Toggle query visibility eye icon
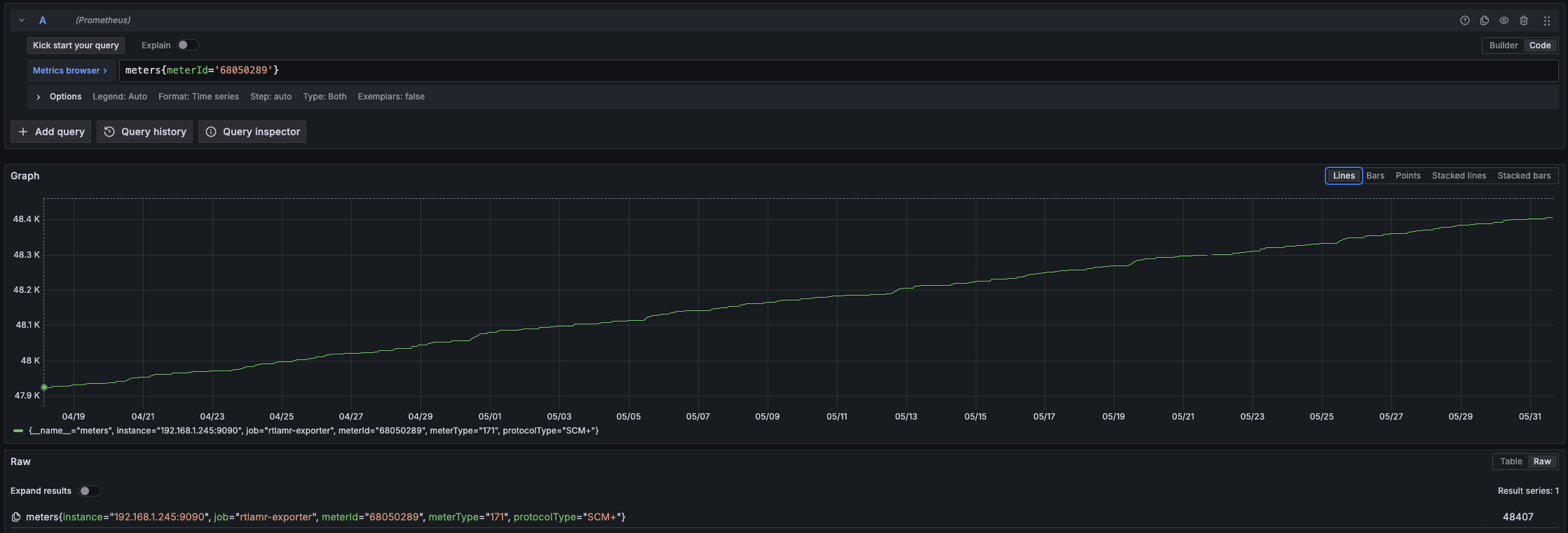The image size is (1568, 533). point(1504,20)
